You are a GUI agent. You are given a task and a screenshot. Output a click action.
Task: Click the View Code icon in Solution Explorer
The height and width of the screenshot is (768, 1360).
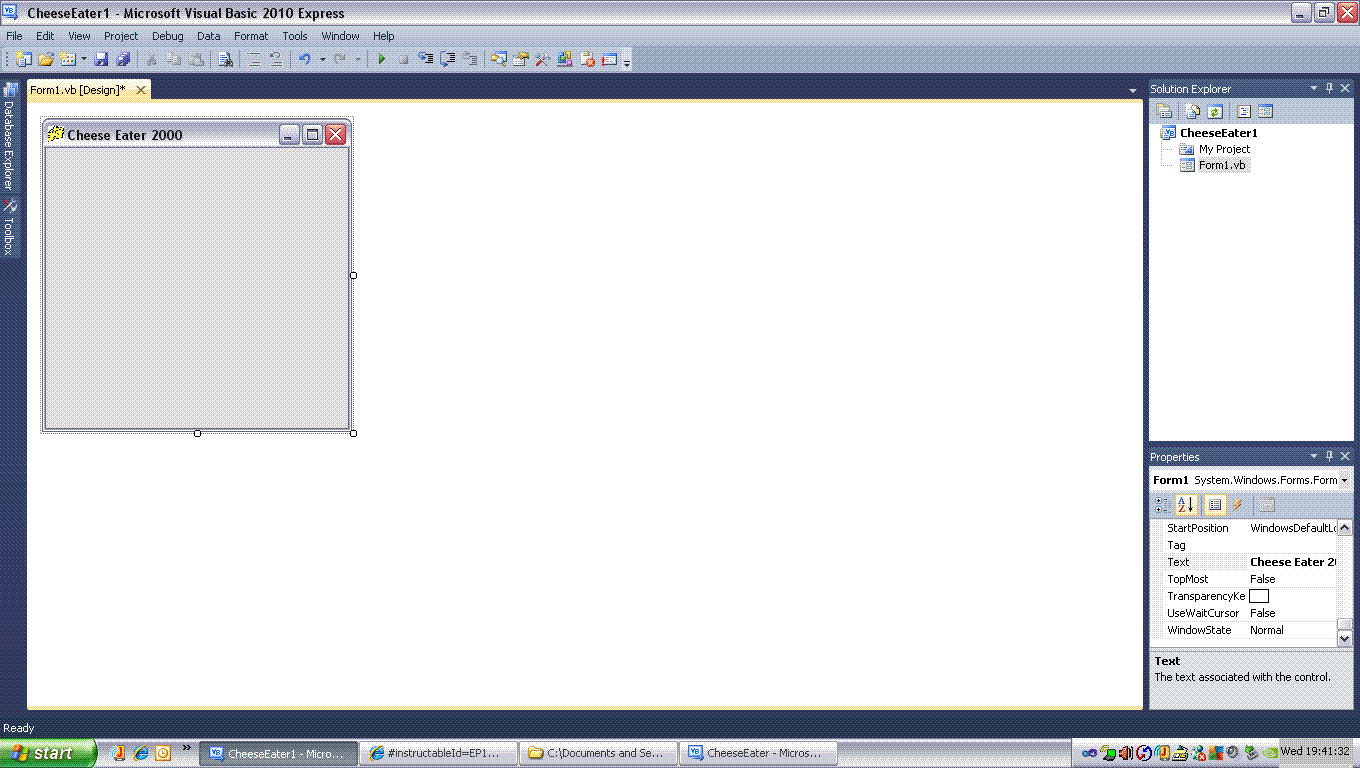(x=1244, y=112)
